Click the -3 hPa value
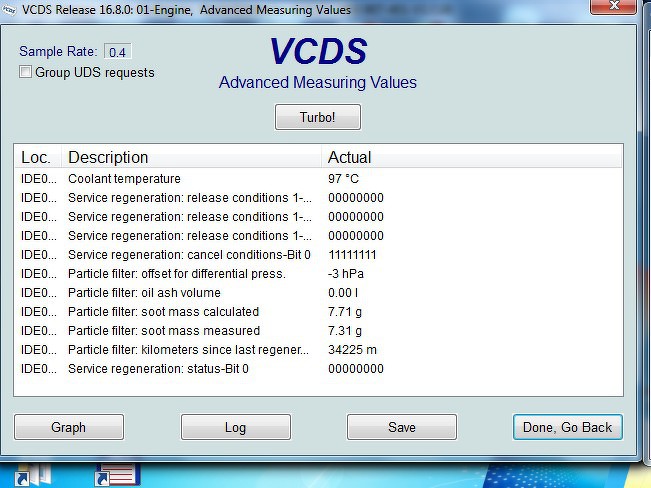The height and width of the screenshot is (488, 651). pos(346,274)
